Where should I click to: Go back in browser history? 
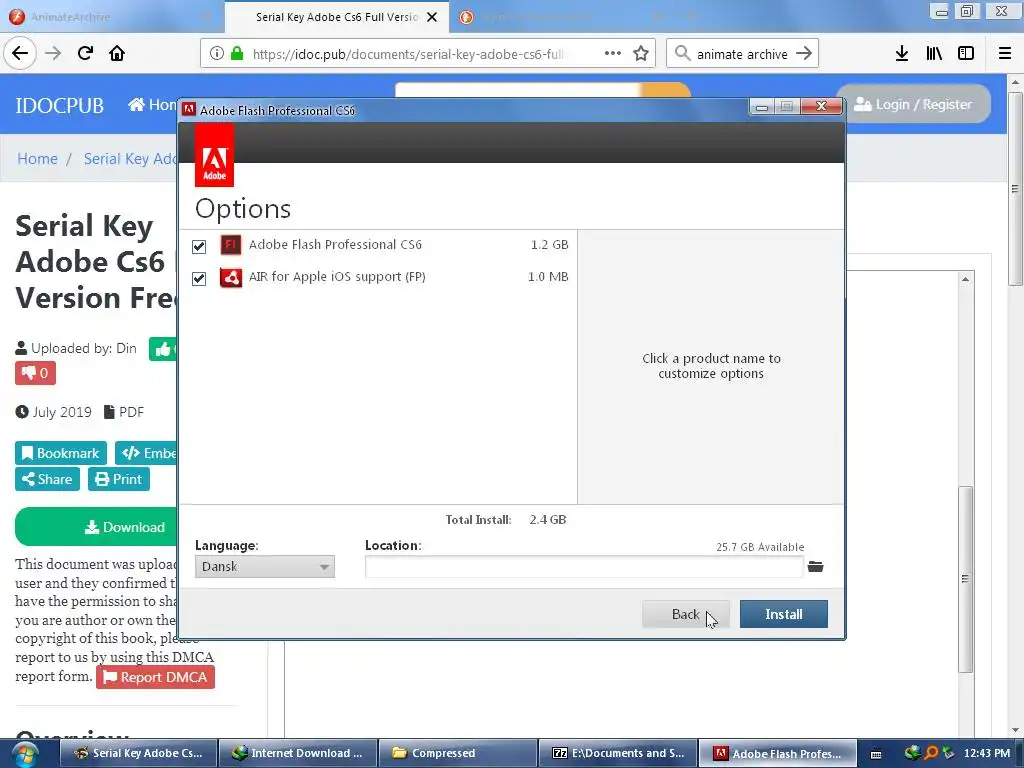(20, 53)
